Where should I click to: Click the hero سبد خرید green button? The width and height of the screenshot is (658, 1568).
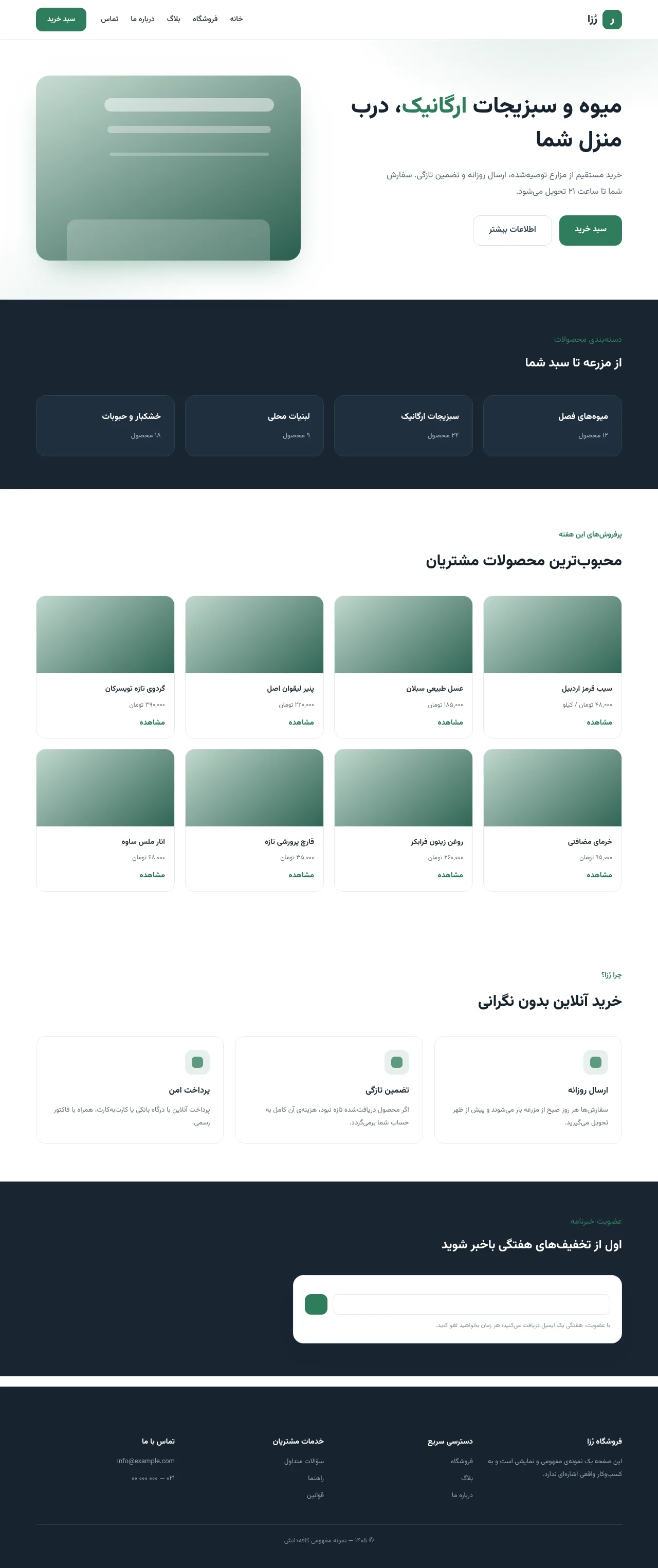(591, 230)
